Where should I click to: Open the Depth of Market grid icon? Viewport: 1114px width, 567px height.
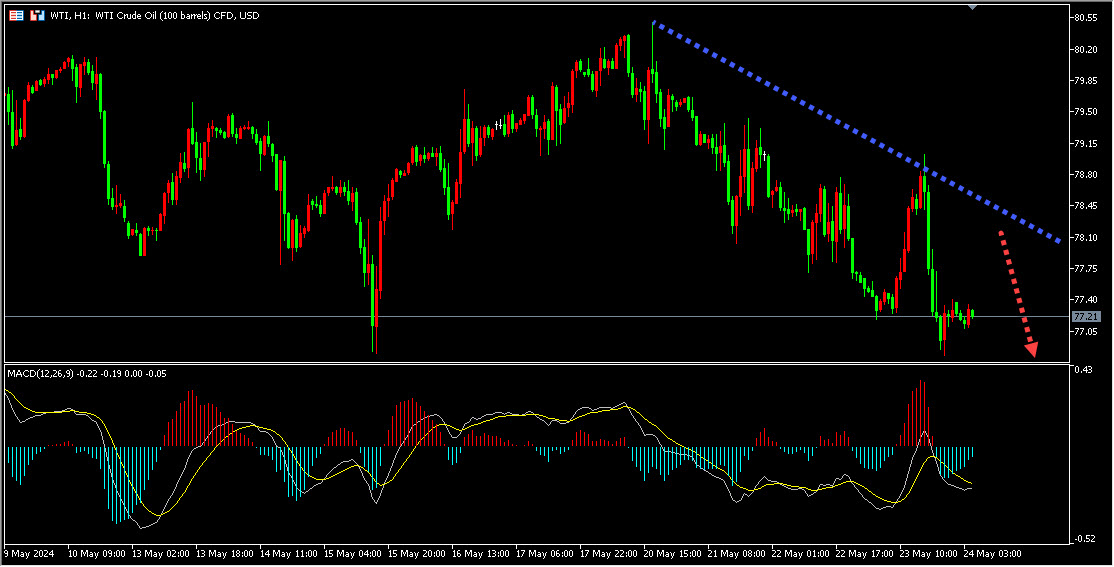pyautogui.click(x=16, y=15)
